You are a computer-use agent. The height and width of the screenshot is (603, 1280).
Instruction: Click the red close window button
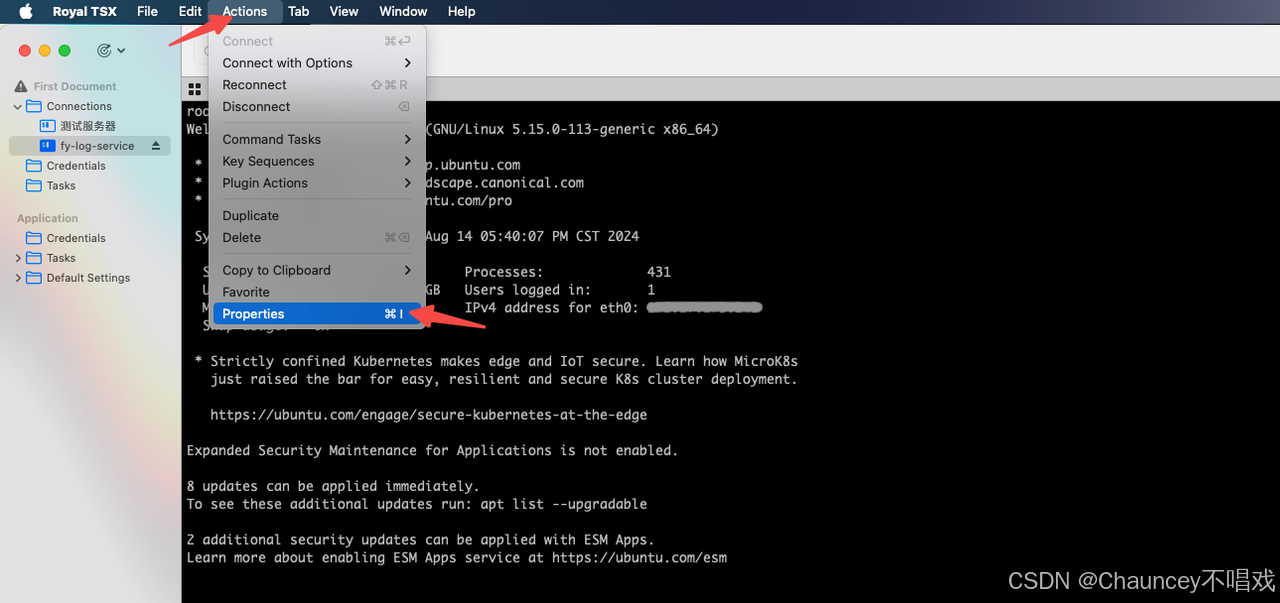(25, 50)
